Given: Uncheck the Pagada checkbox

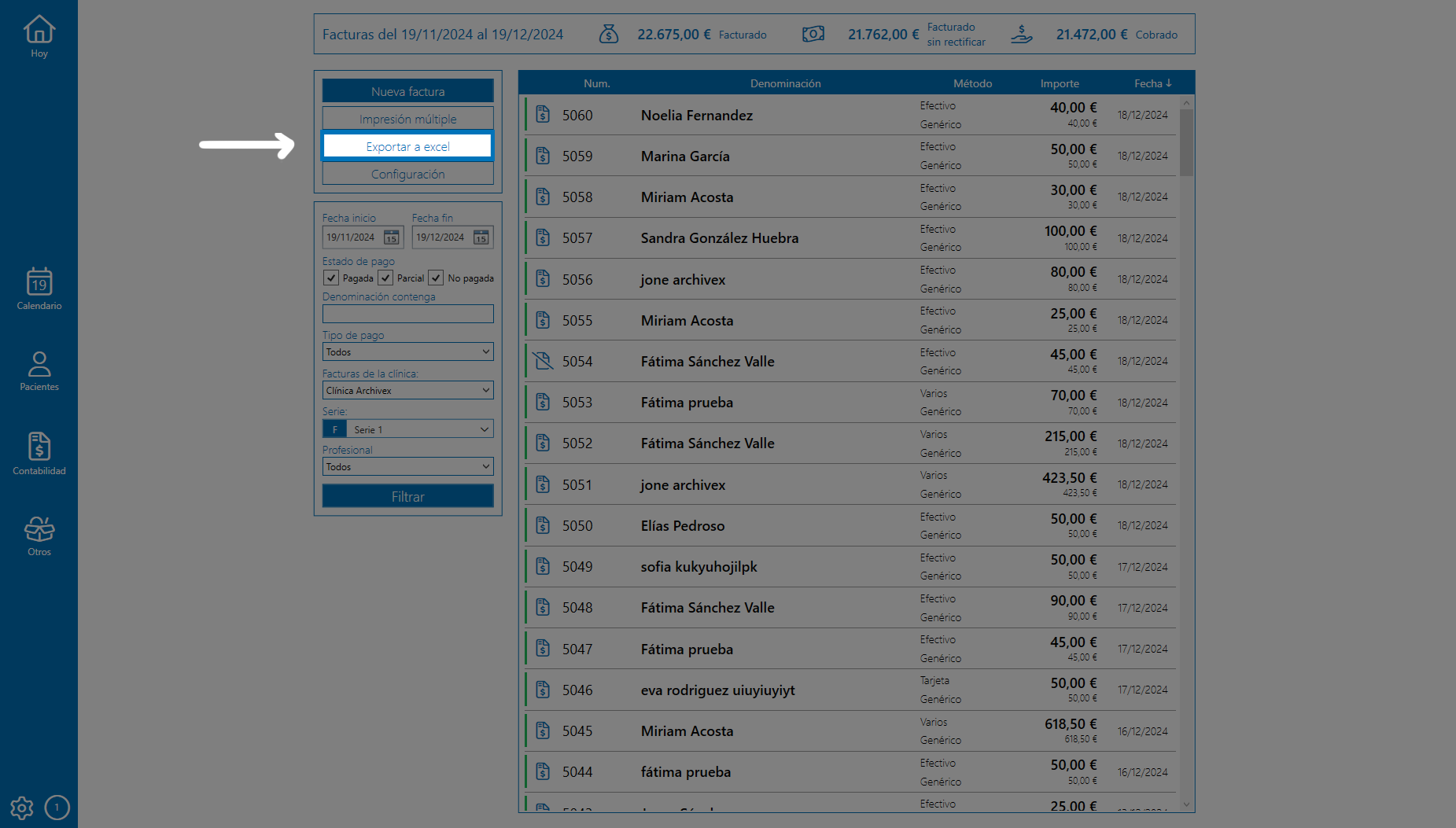Looking at the screenshot, I should pos(331,278).
